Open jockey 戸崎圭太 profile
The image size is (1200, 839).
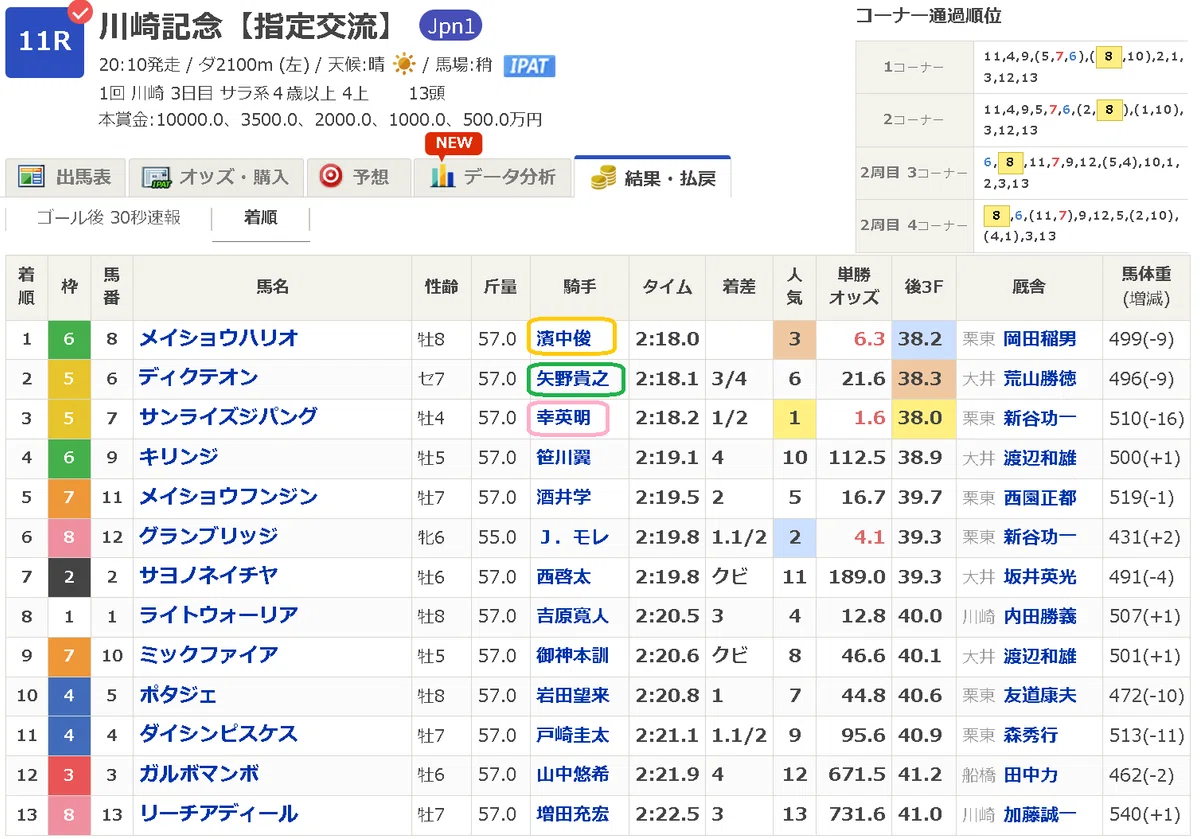click(x=573, y=736)
